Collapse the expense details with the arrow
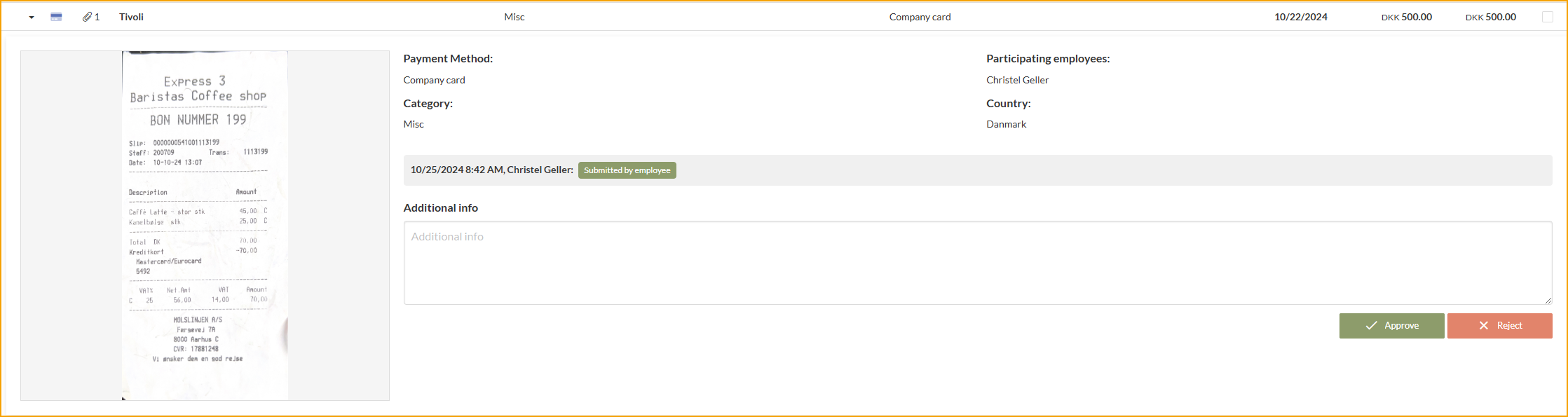This screenshot has width=1568, height=417. click(31, 16)
